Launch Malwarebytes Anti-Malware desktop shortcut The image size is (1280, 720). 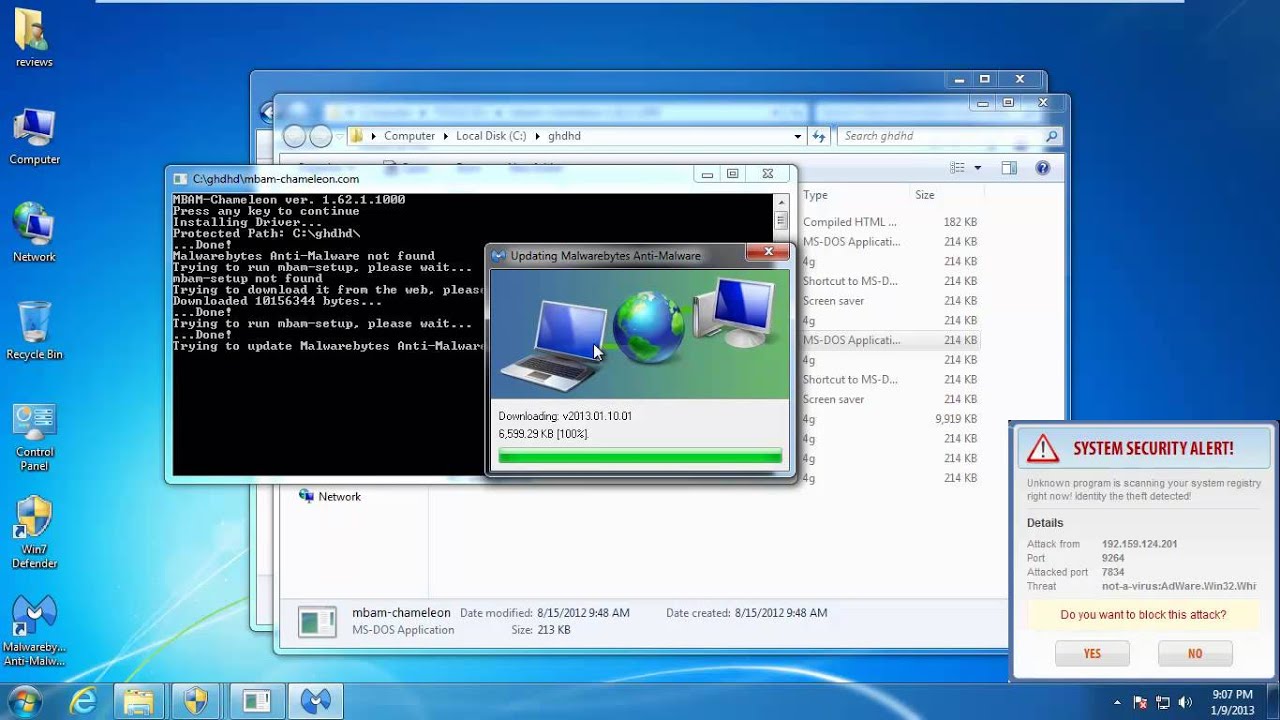(34, 632)
